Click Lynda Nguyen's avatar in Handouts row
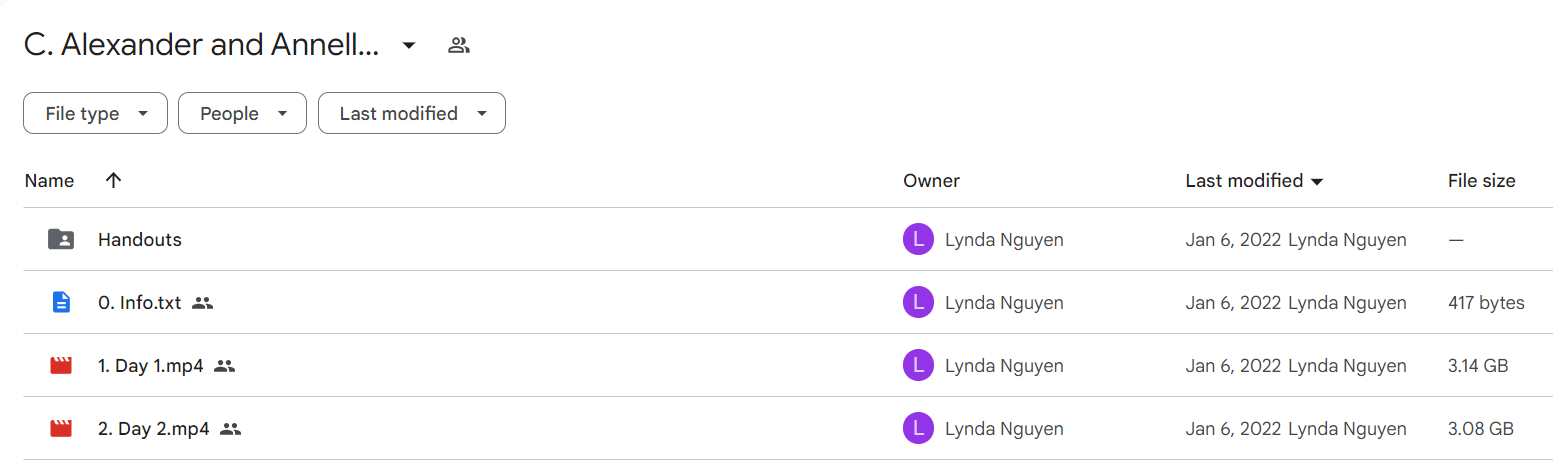The width and height of the screenshot is (1553, 465). pos(918,240)
